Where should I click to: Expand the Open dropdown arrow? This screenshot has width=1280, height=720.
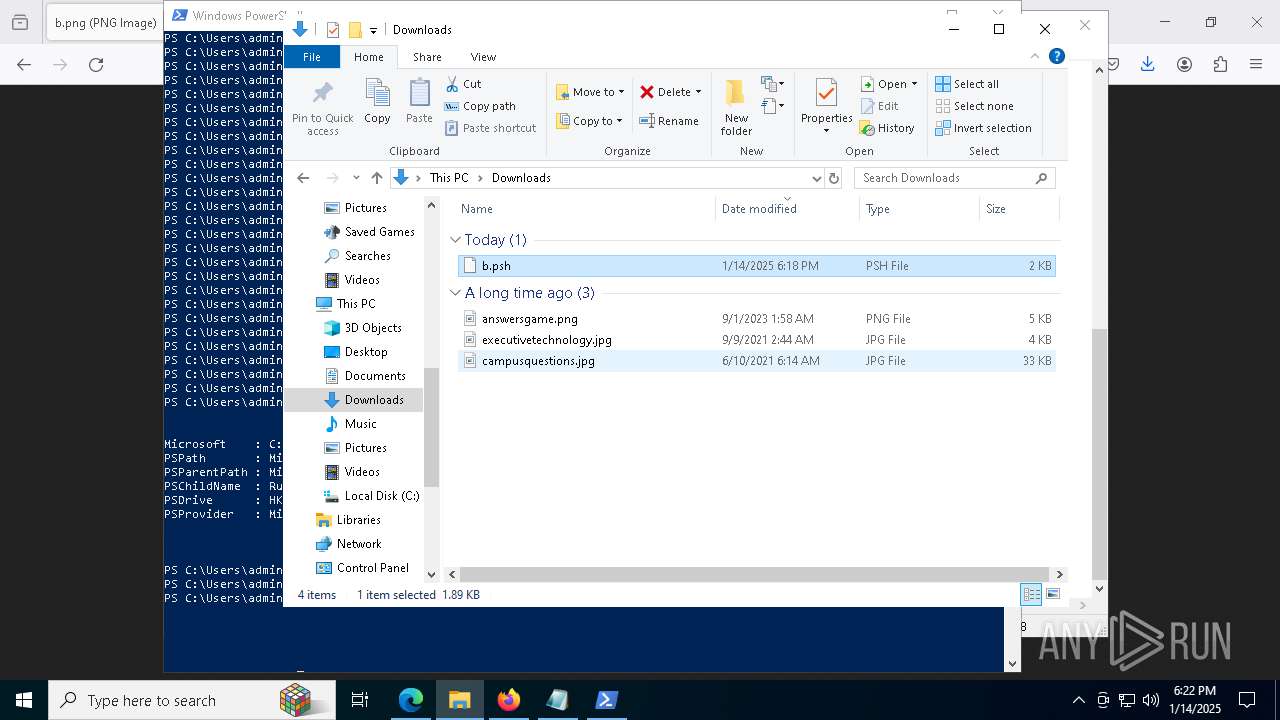914,84
